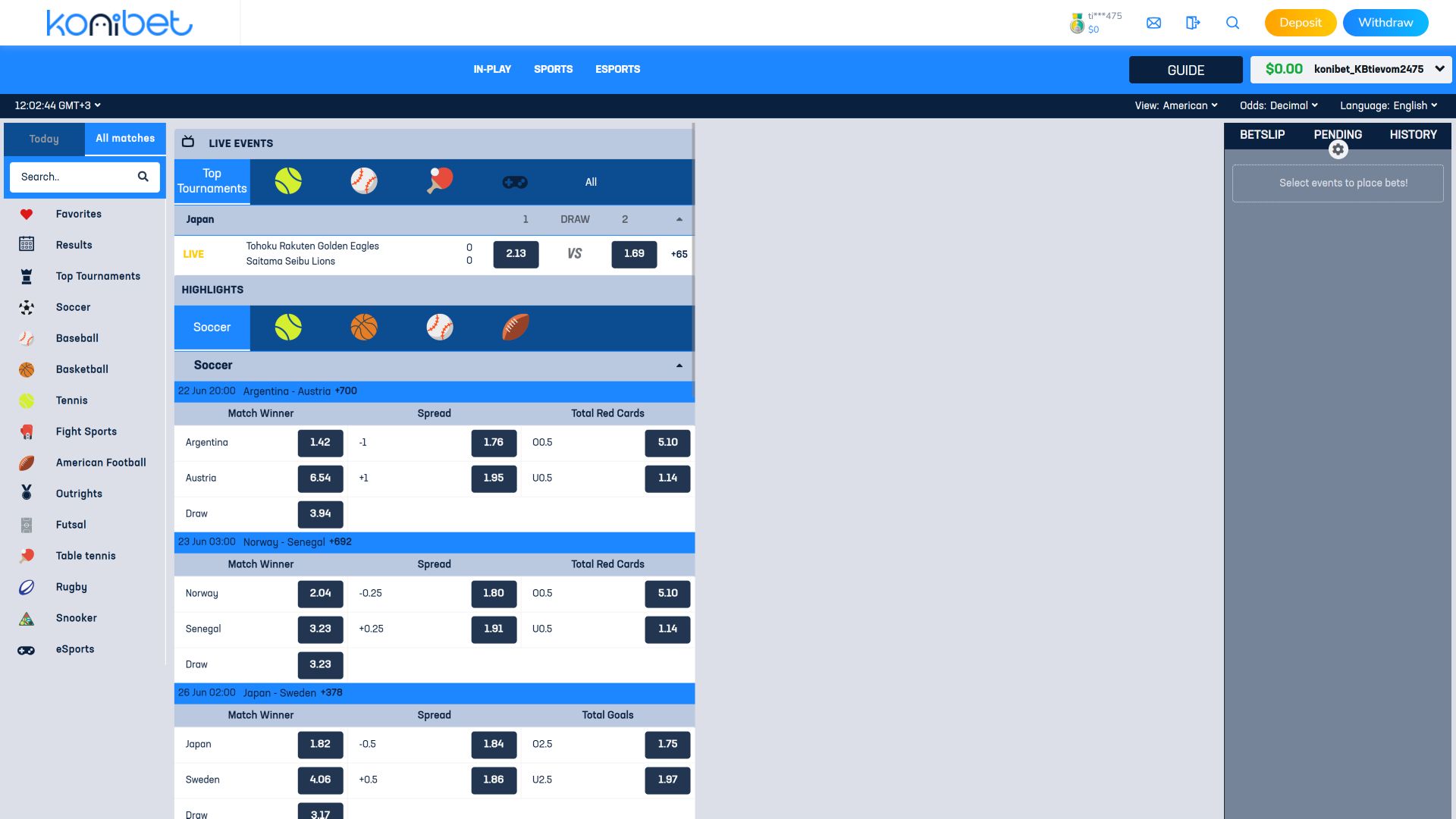Select Argentina match winner odds 1.42
The height and width of the screenshot is (819, 1456).
click(320, 443)
